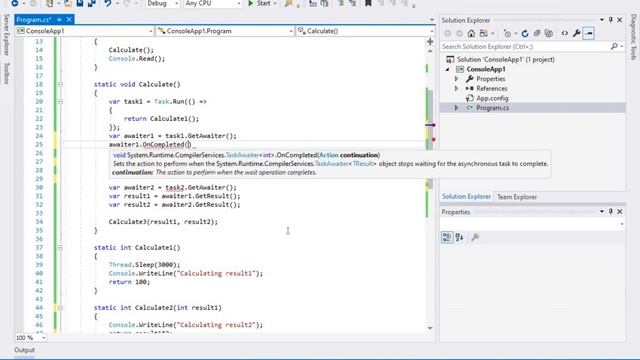Toggle Alphabetical sort in Properties panel
The image size is (640, 360).
point(460,238)
